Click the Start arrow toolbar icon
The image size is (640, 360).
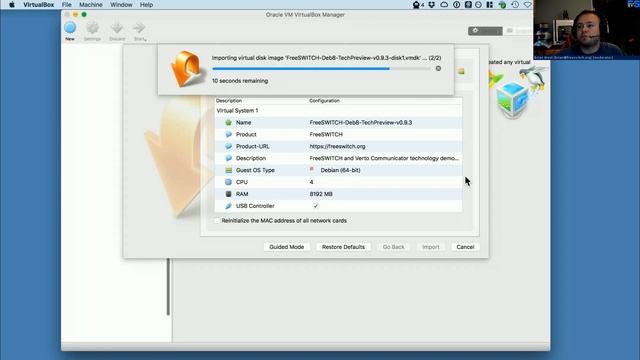click(139, 28)
